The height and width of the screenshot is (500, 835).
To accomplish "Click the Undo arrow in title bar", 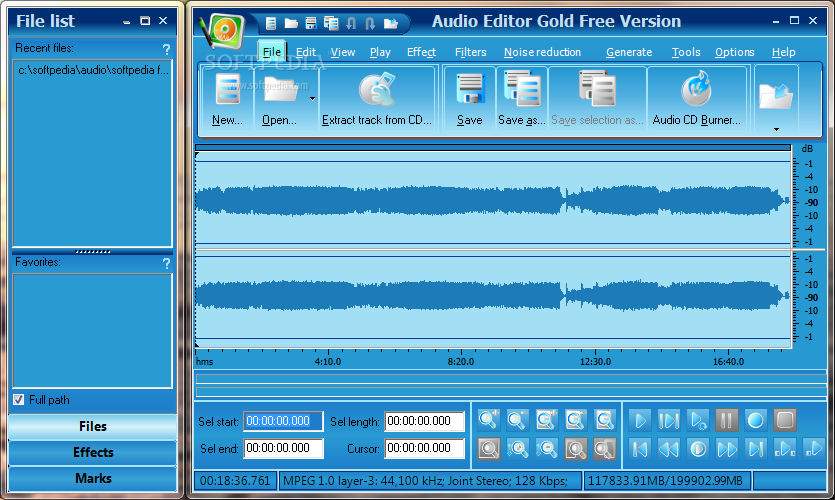I will coord(351,23).
